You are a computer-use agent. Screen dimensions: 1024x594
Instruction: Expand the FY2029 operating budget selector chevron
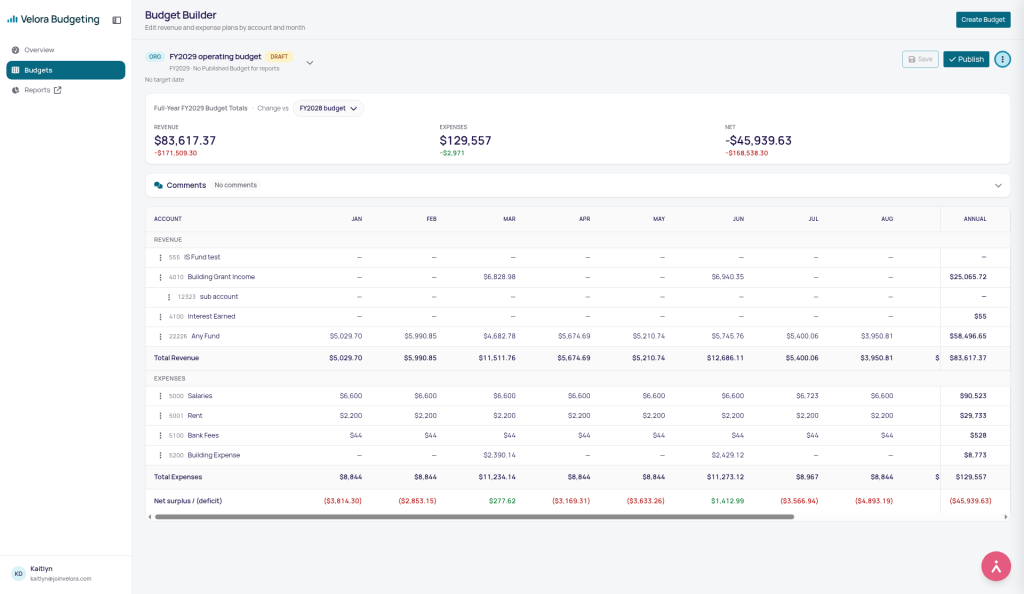(310, 63)
